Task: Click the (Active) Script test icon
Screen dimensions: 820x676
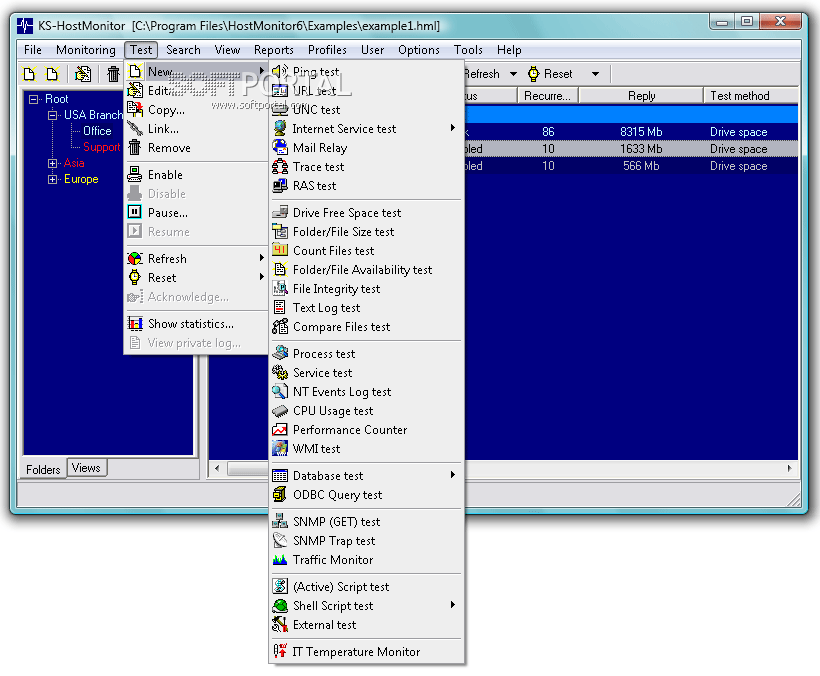Action: (280, 586)
